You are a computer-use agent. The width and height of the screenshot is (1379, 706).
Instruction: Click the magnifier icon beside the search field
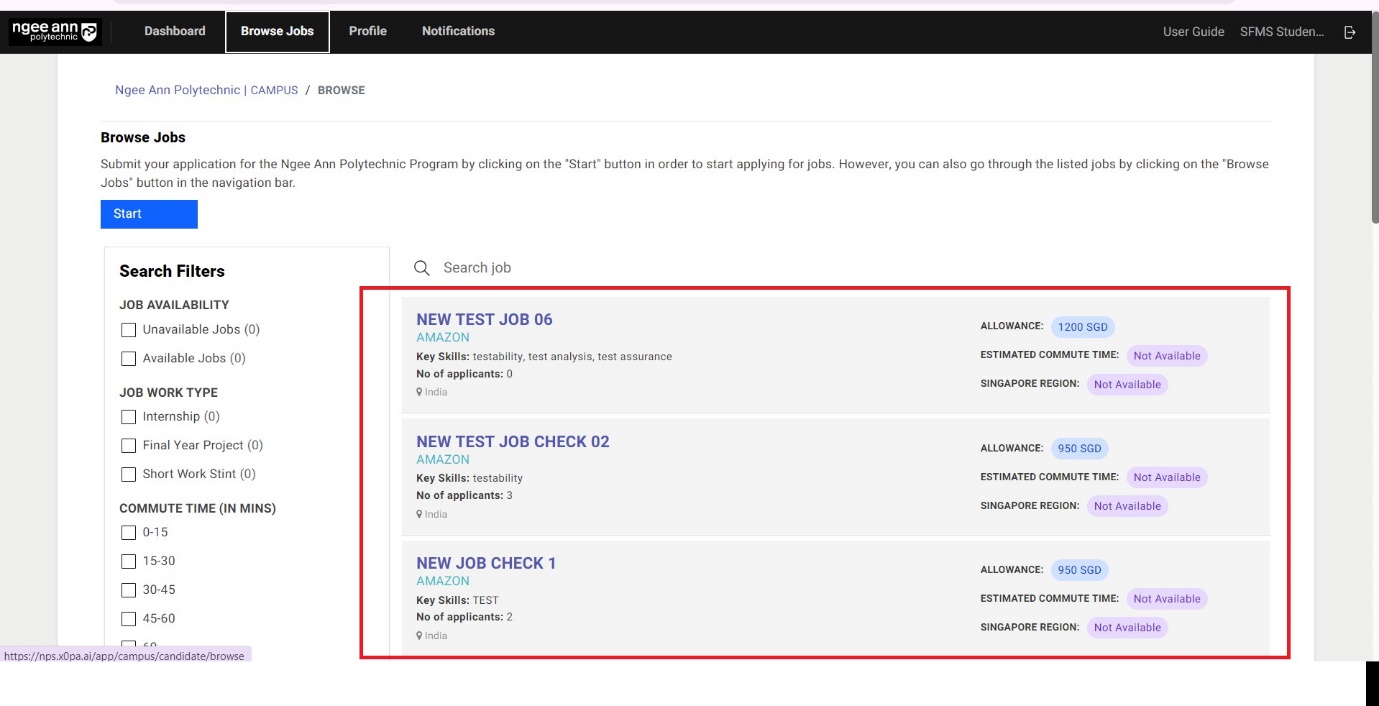click(420, 267)
